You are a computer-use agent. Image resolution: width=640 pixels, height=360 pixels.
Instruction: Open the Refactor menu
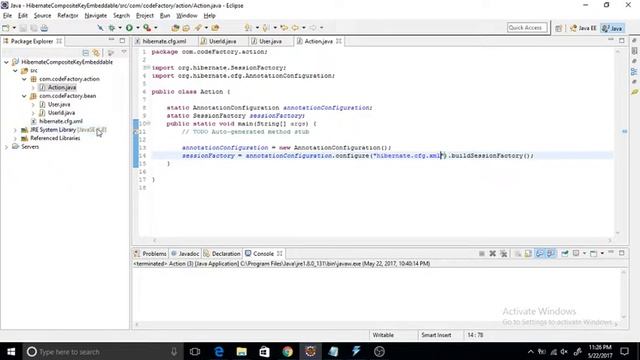coord(68,16)
